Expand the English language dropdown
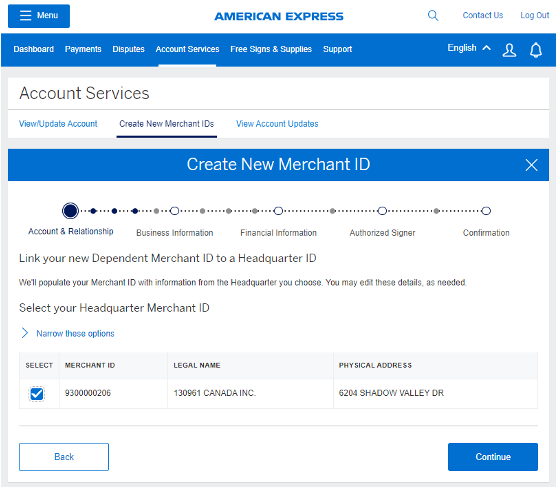 click(469, 48)
